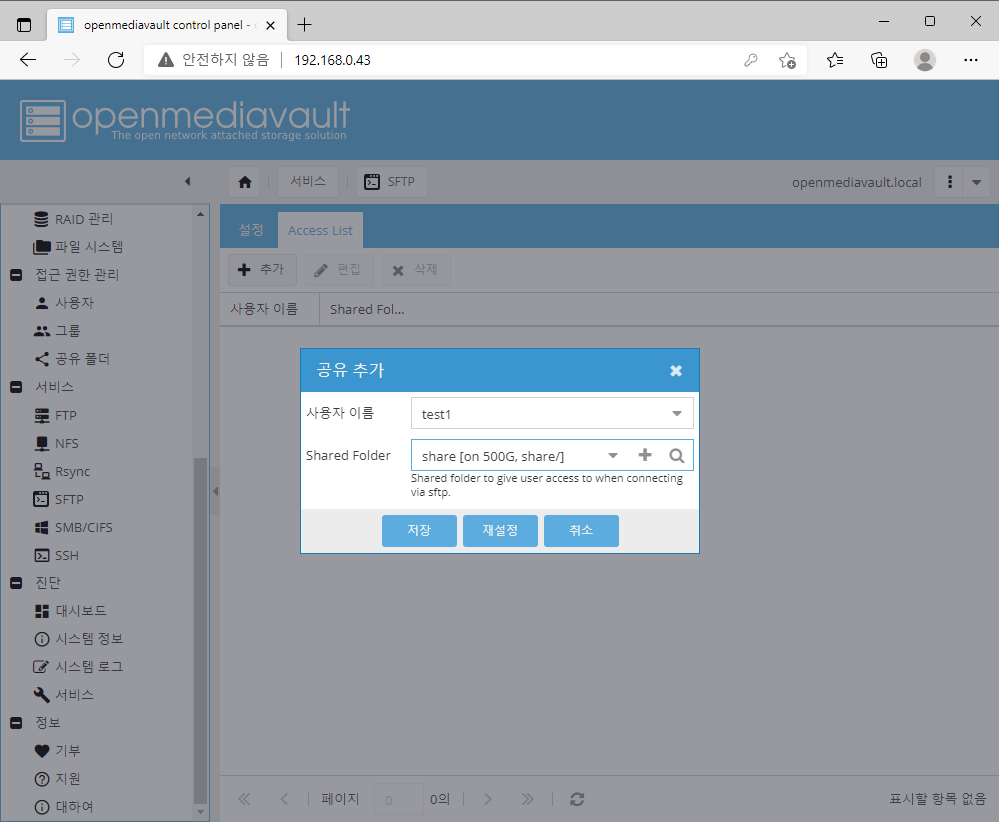
Task: Open 지원 support page
Action: (57, 779)
